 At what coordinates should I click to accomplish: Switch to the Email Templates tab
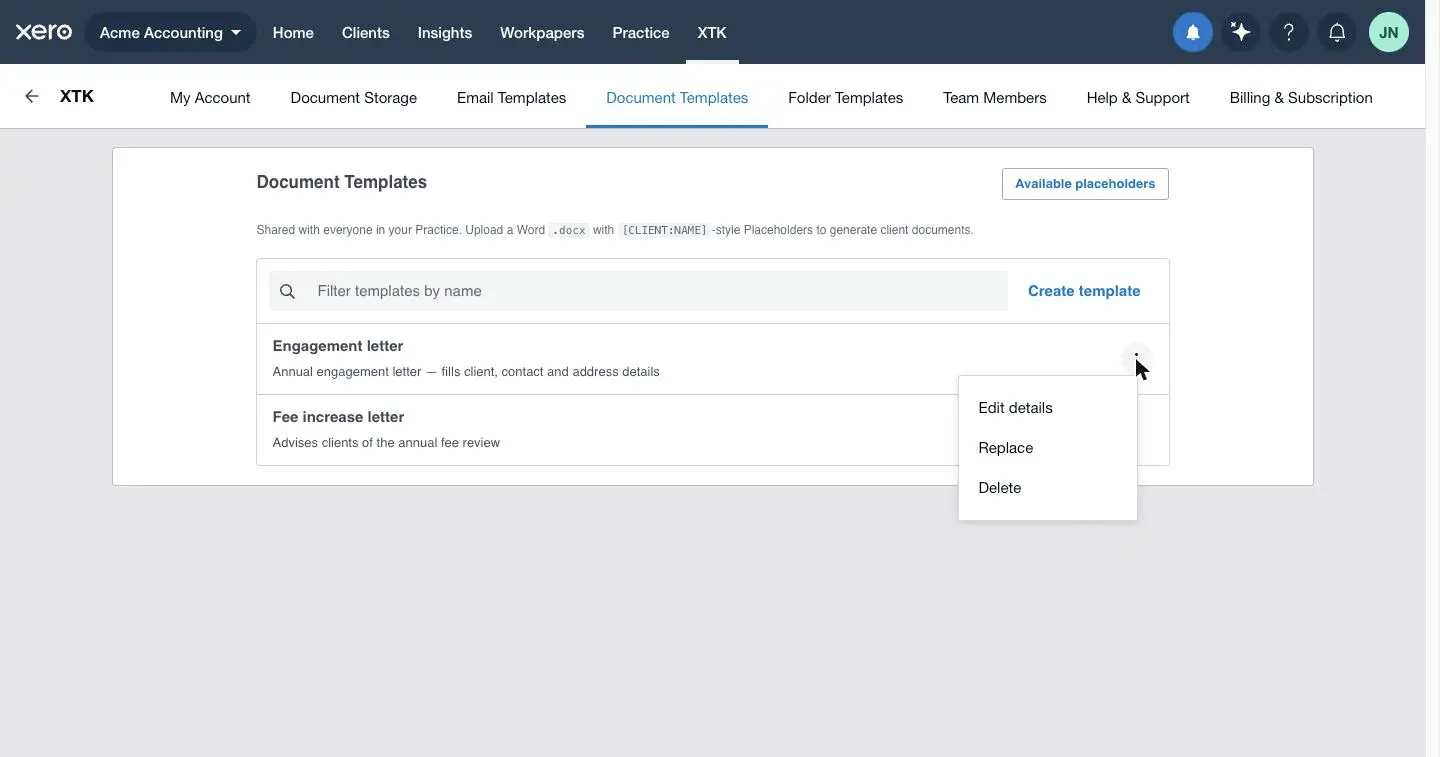[x=511, y=98]
